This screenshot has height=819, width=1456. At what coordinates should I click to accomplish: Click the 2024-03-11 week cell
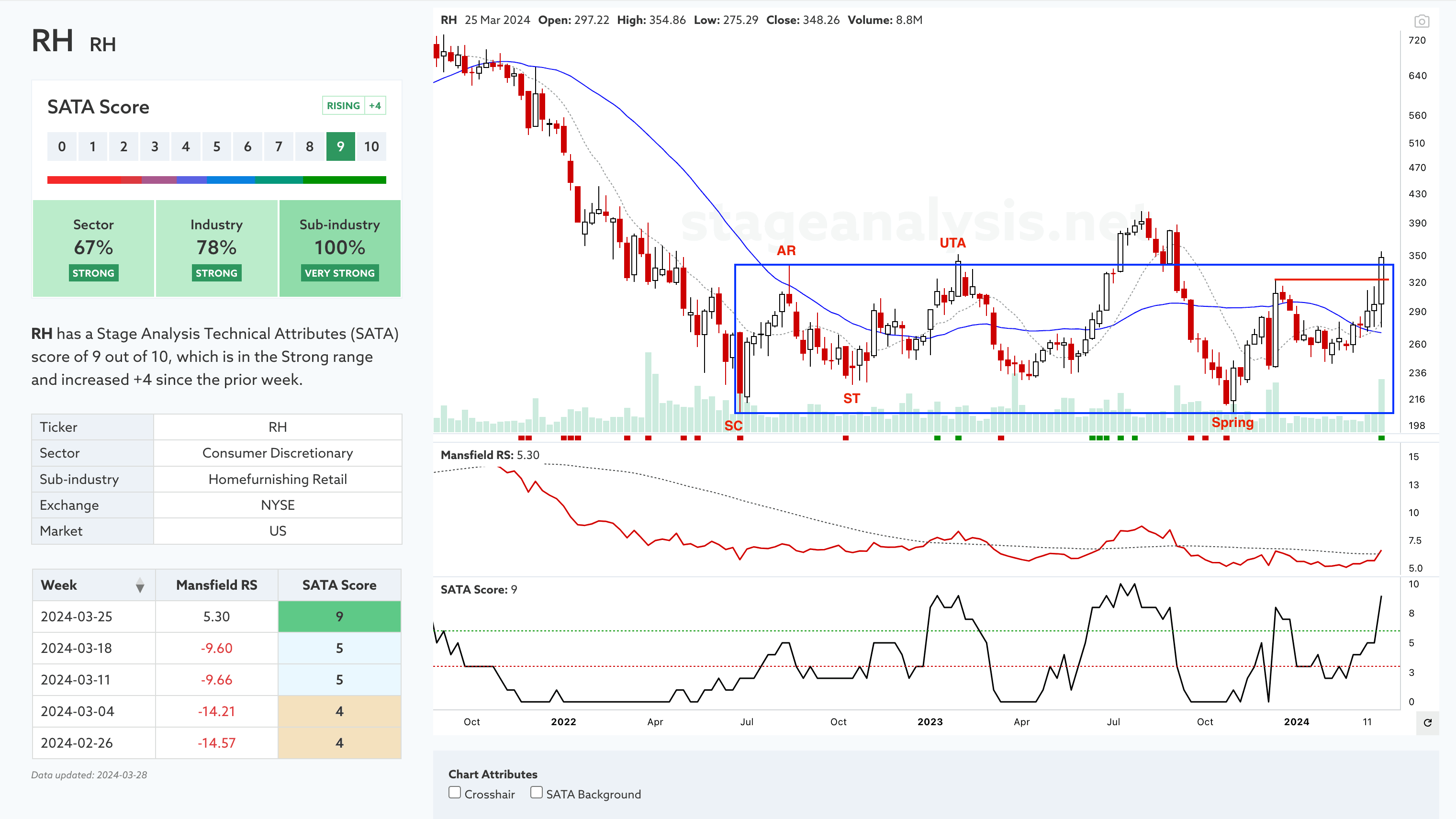(93, 680)
